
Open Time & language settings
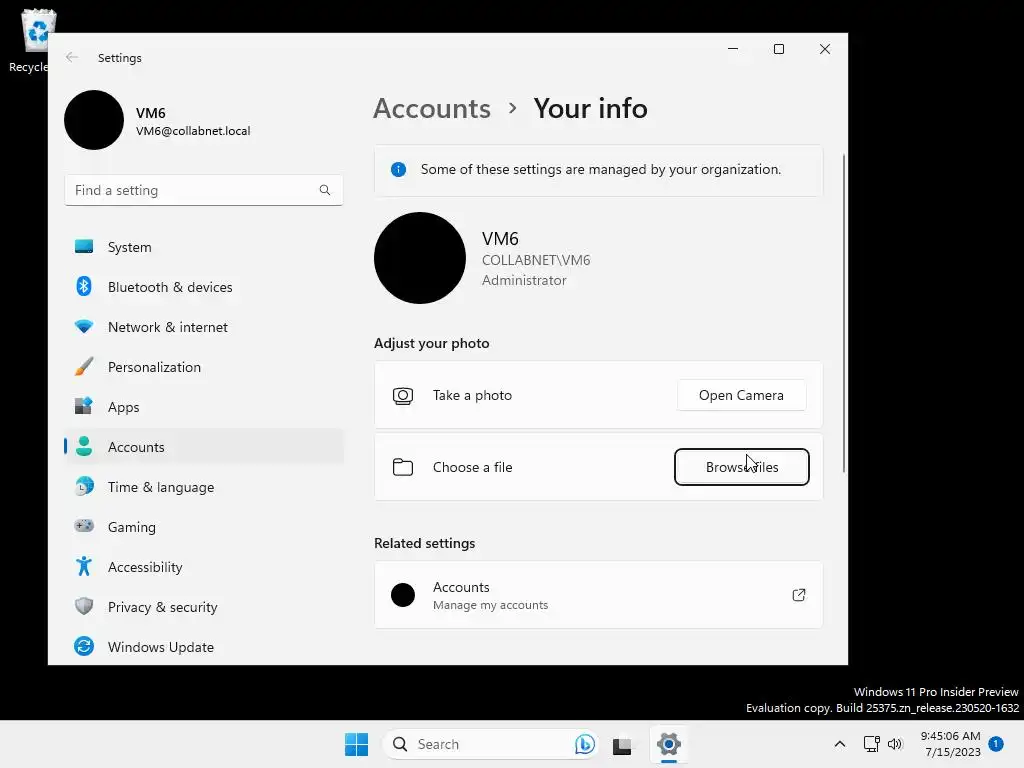(204, 487)
